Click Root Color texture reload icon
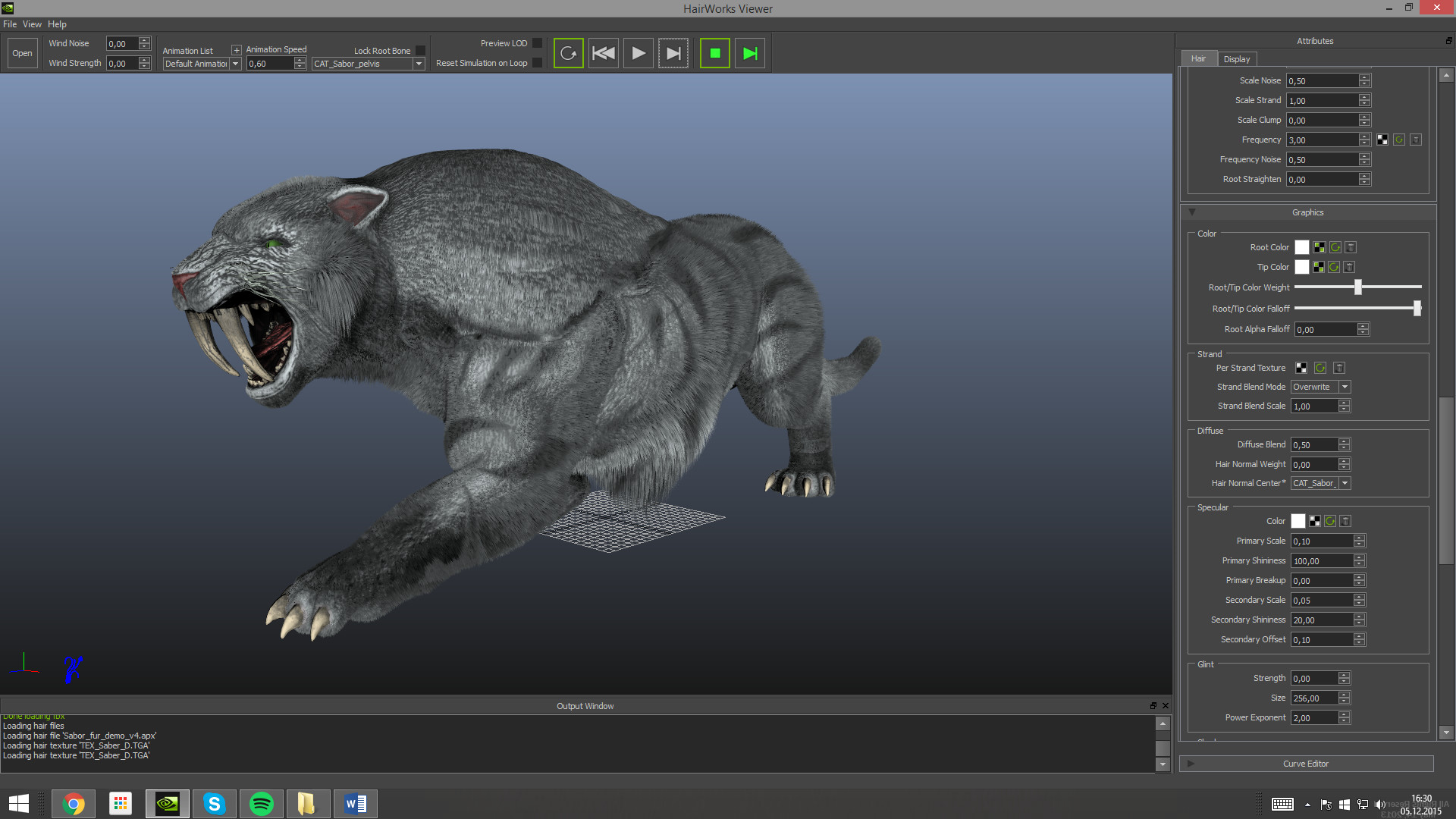The width and height of the screenshot is (1456, 819). [x=1335, y=247]
